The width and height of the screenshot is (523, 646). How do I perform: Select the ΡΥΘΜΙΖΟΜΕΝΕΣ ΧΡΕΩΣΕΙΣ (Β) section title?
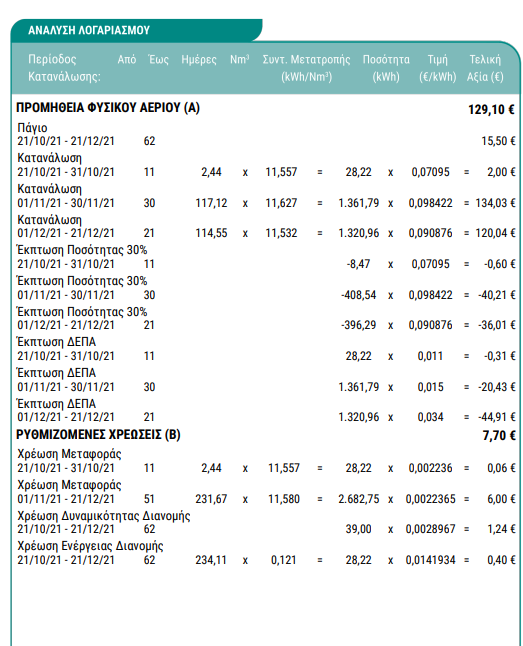coord(98,435)
